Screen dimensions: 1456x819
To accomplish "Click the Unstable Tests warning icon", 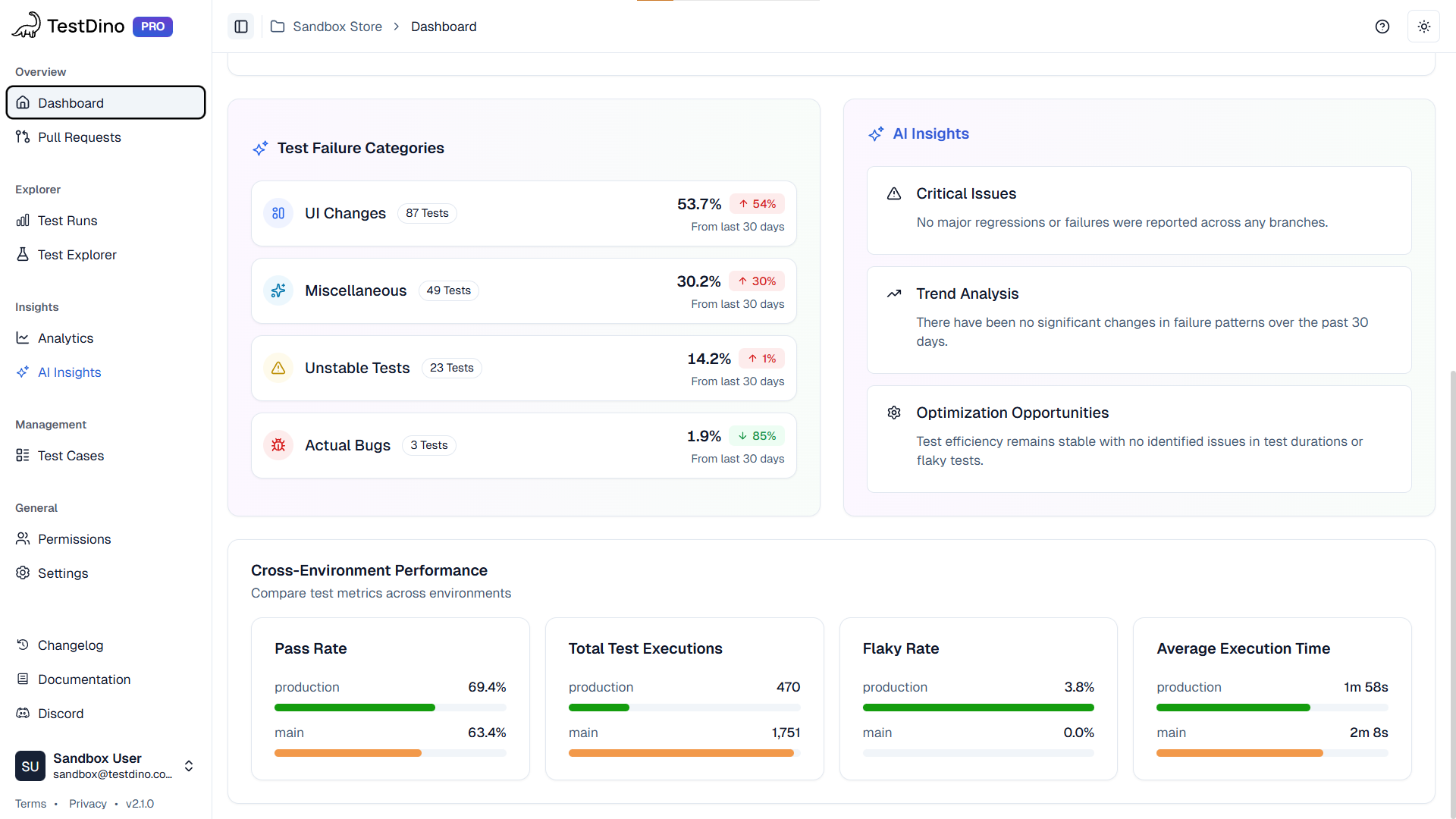I will [x=278, y=368].
